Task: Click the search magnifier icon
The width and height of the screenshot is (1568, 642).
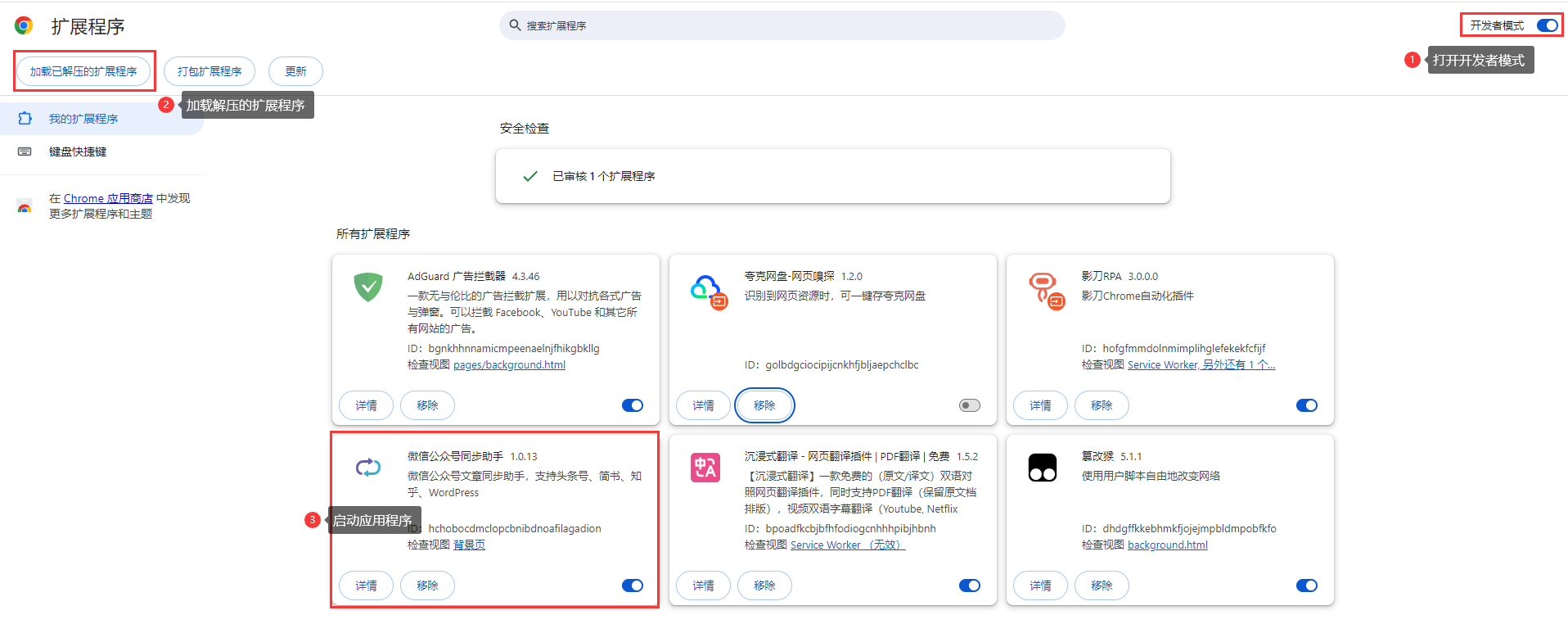Action: click(x=515, y=25)
